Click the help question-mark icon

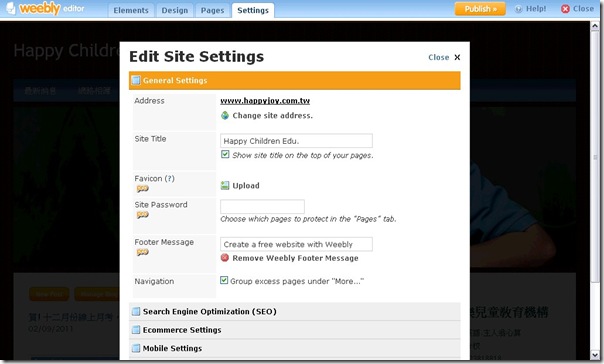(518, 9)
